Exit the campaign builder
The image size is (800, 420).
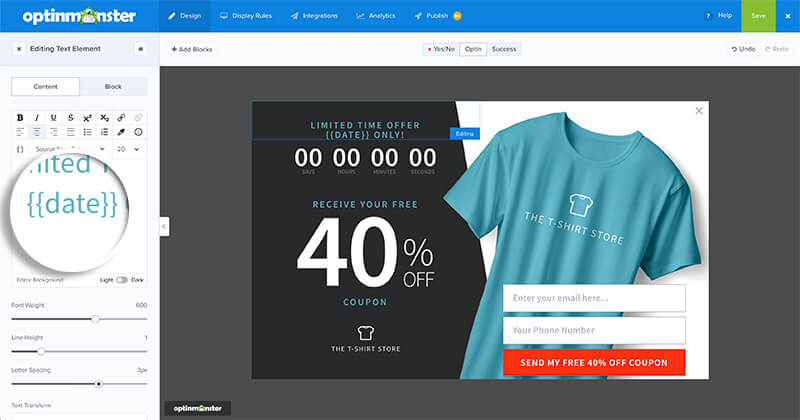point(788,16)
